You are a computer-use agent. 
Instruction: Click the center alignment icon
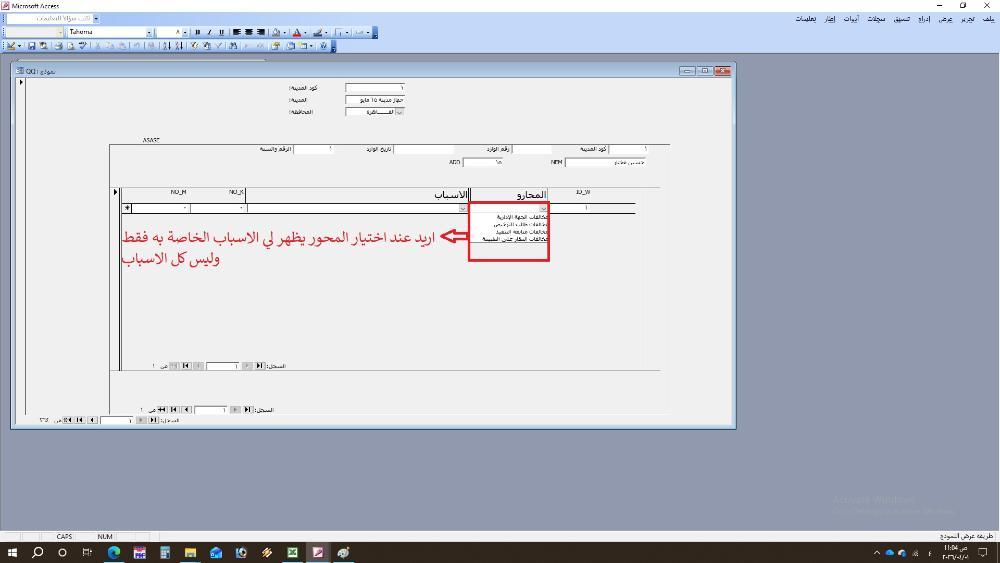249,32
